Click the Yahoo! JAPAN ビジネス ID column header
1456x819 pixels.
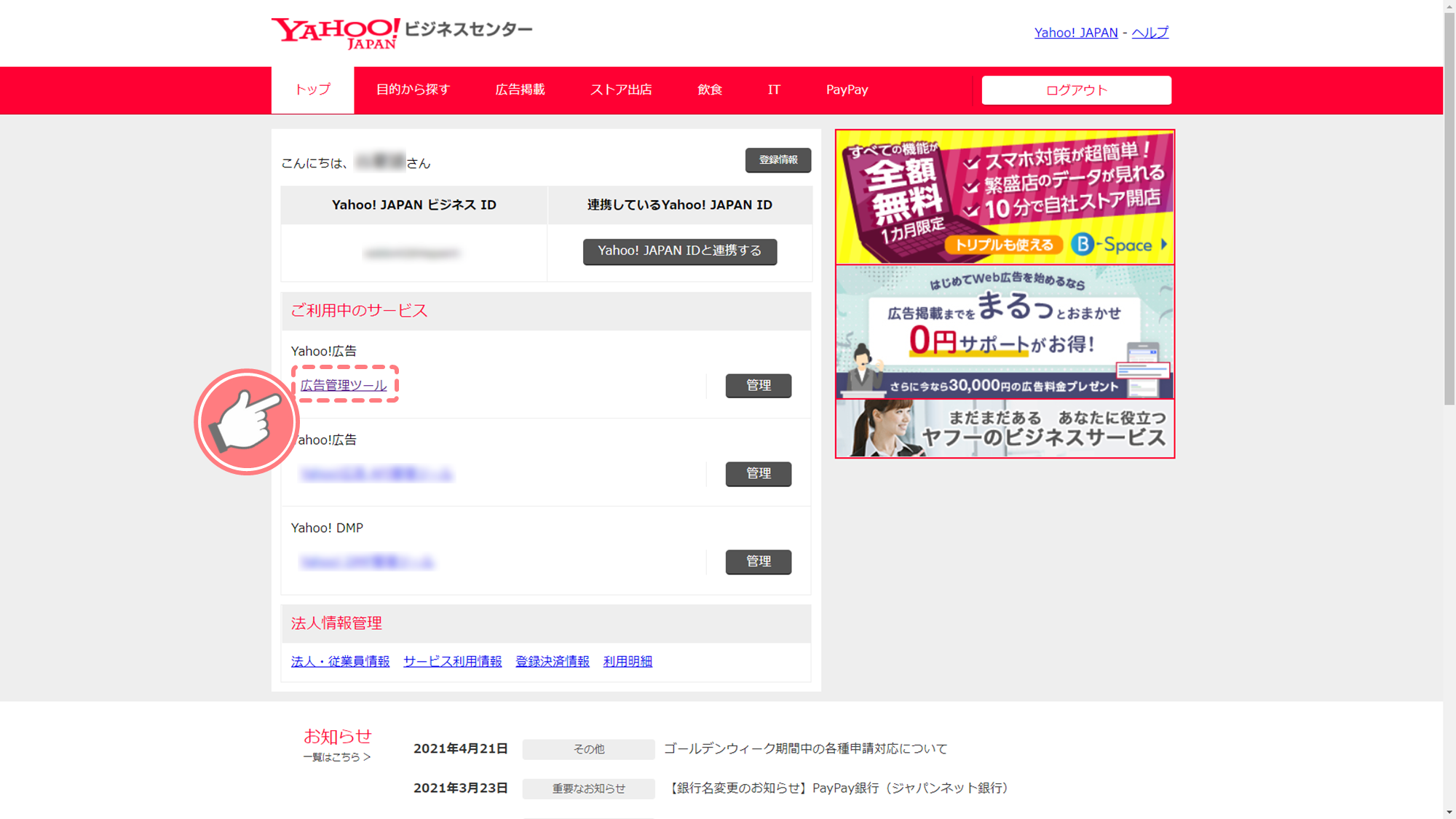pos(414,205)
